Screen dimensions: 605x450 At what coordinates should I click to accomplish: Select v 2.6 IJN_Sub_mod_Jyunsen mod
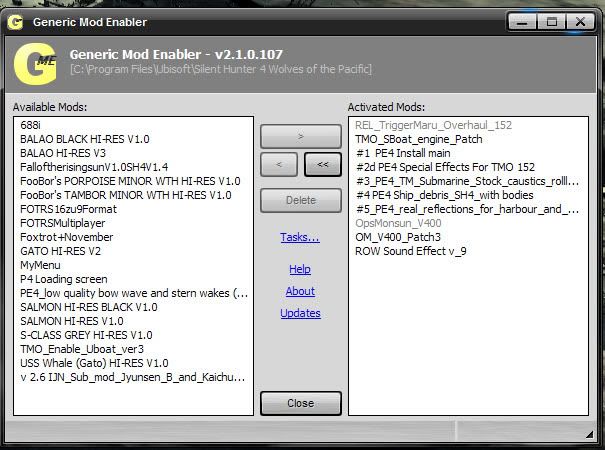pos(133,377)
